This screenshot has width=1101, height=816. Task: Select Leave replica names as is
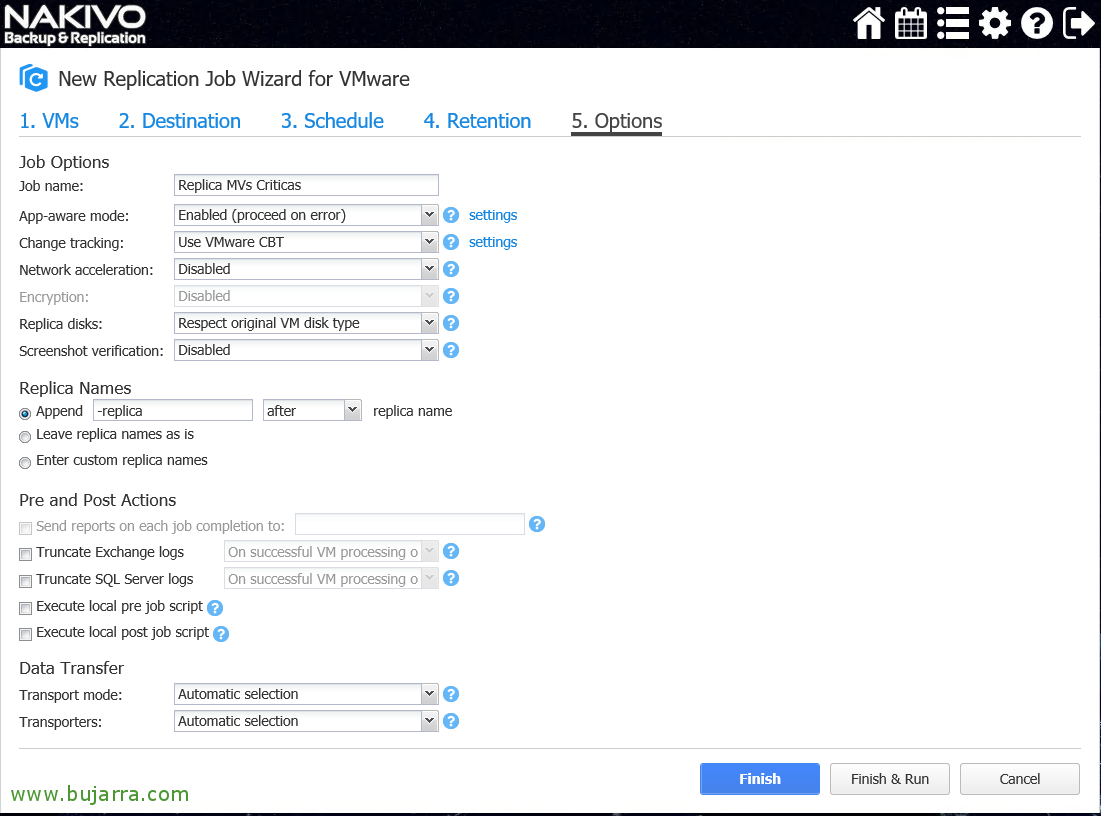click(x=25, y=436)
